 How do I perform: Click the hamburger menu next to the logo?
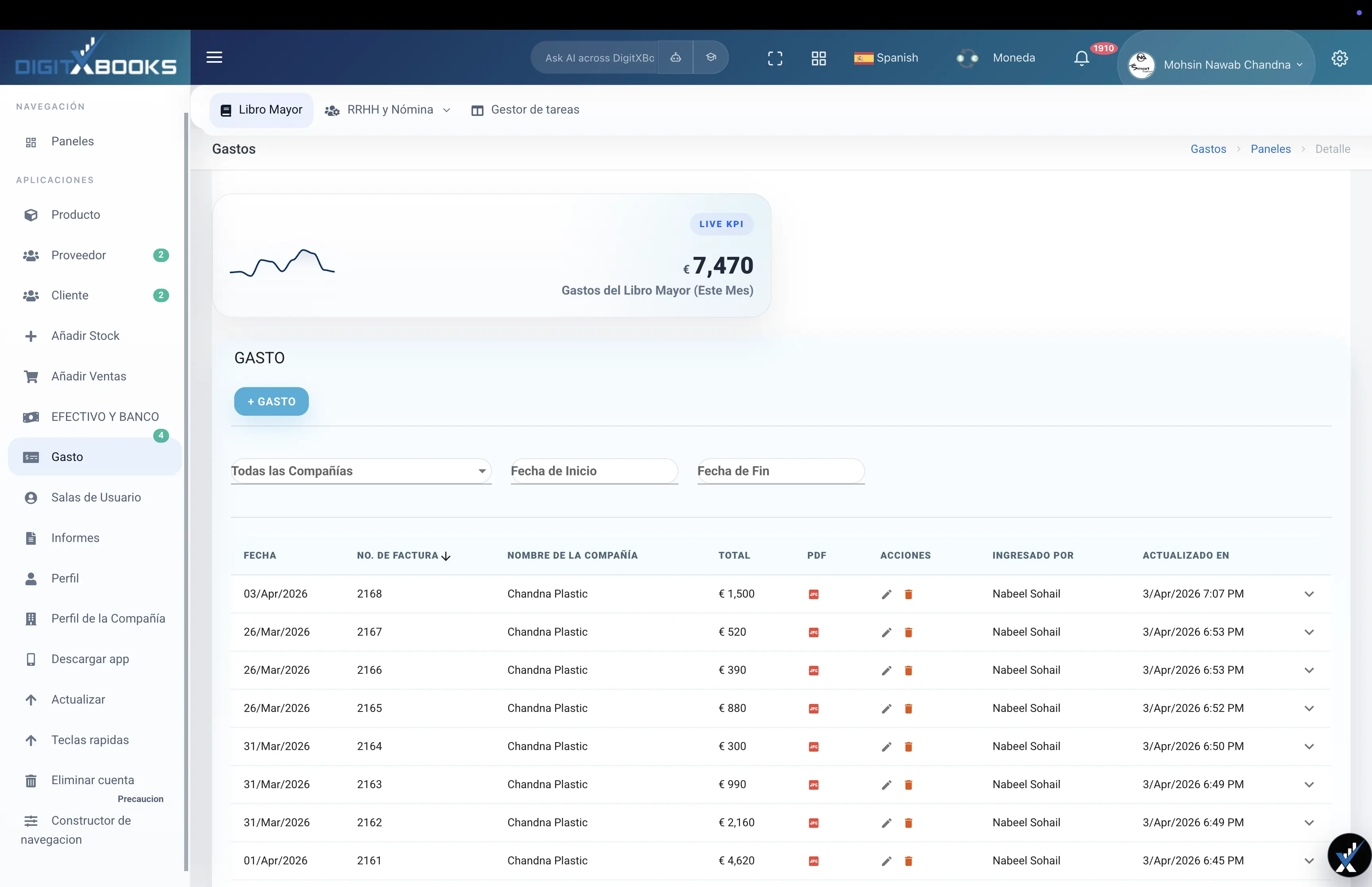tap(214, 57)
